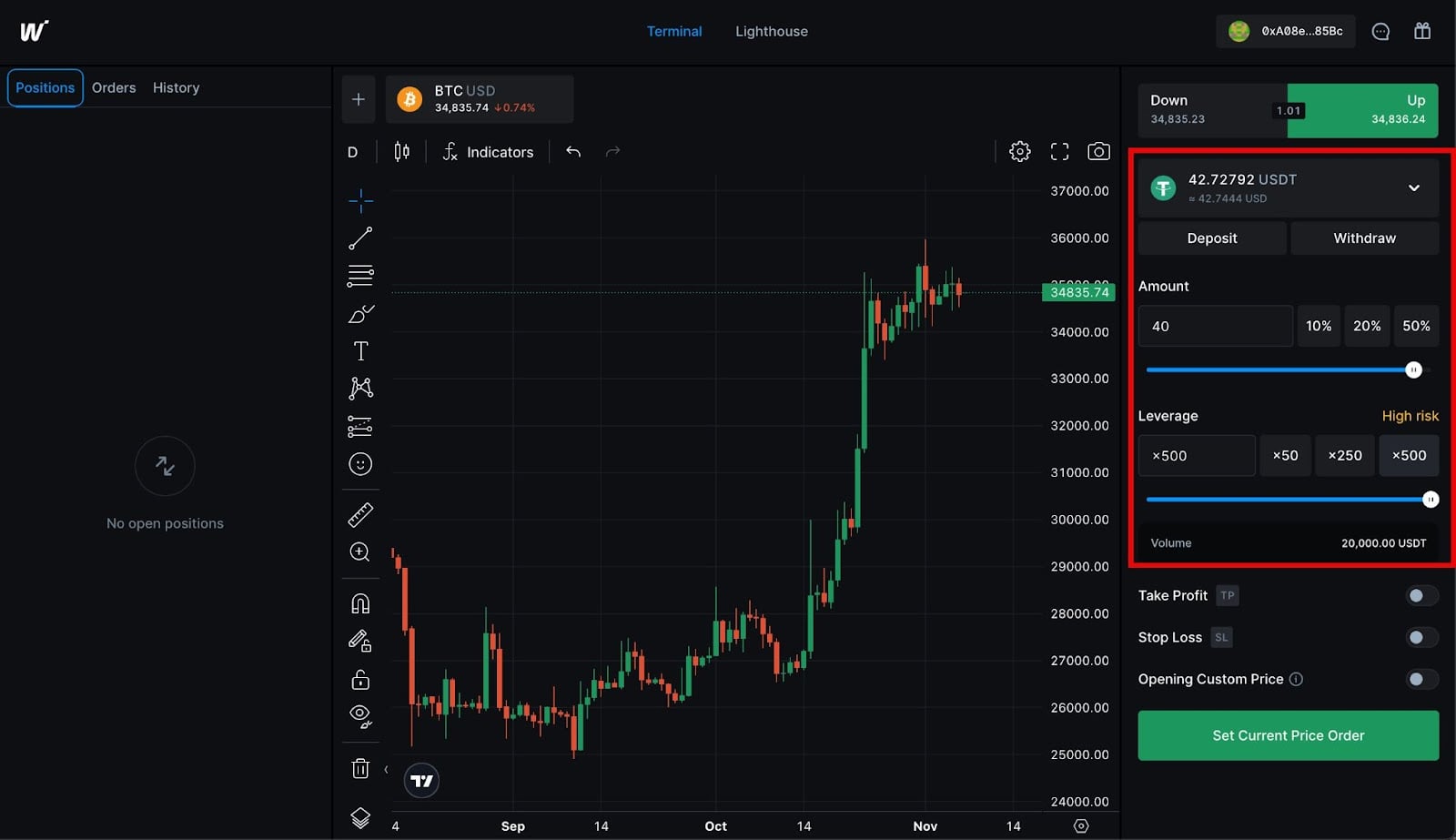Viewport: 1456px width, 840px height.
Task: Expand the USDT balance dropdown
Action: point(1413,188)
